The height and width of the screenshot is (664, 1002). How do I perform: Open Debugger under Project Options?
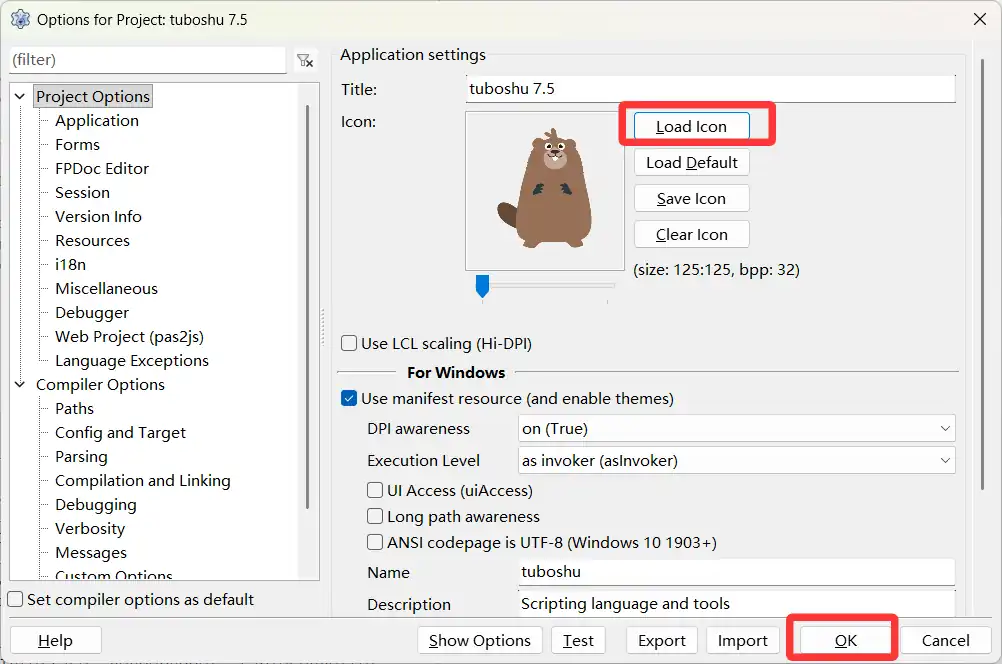pos(92,313)
